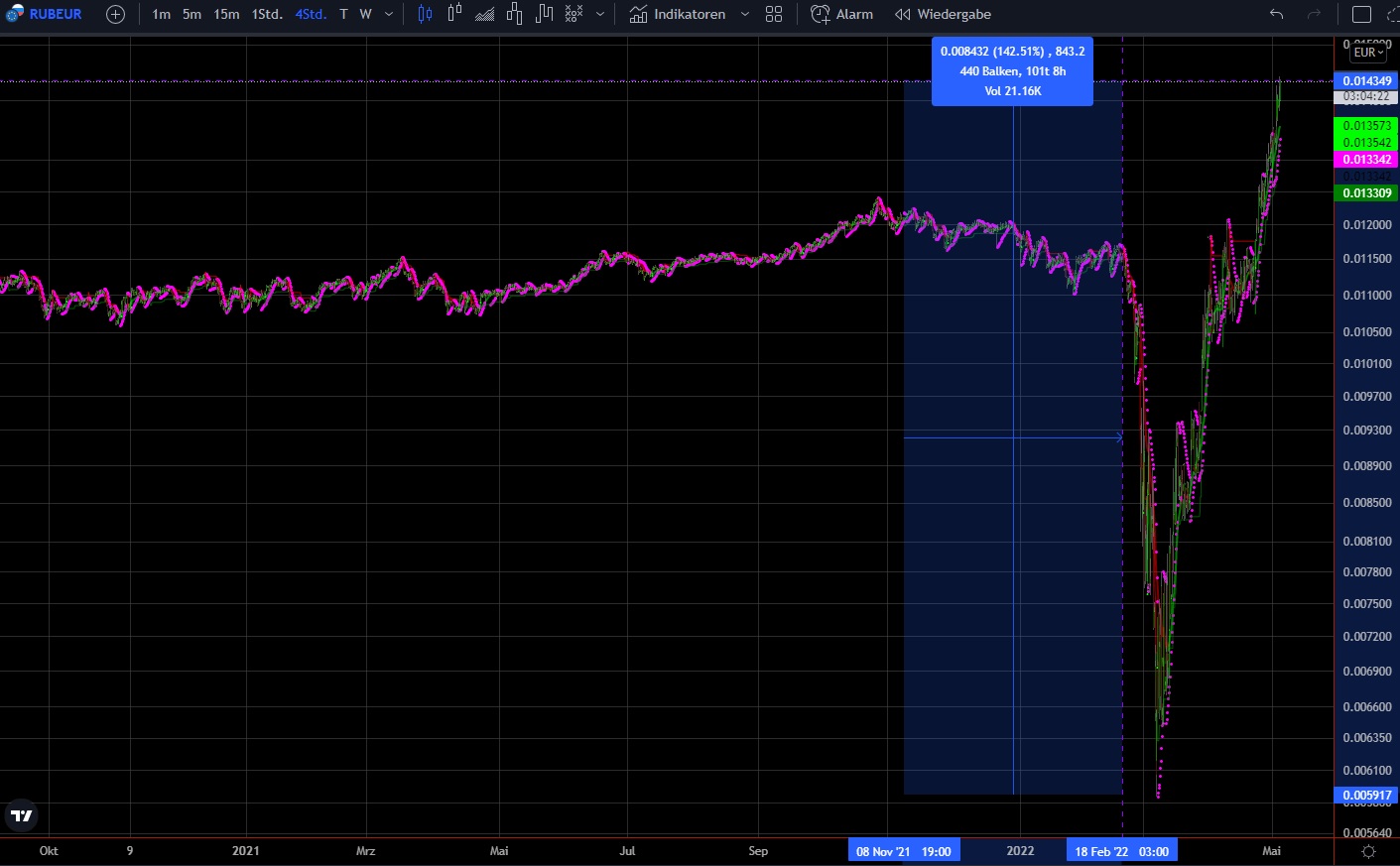Image resolution: width=1400 pixels, height=866 pixels.
Task: Expand the timeframe interval dropdown
Action: [389, 14]
